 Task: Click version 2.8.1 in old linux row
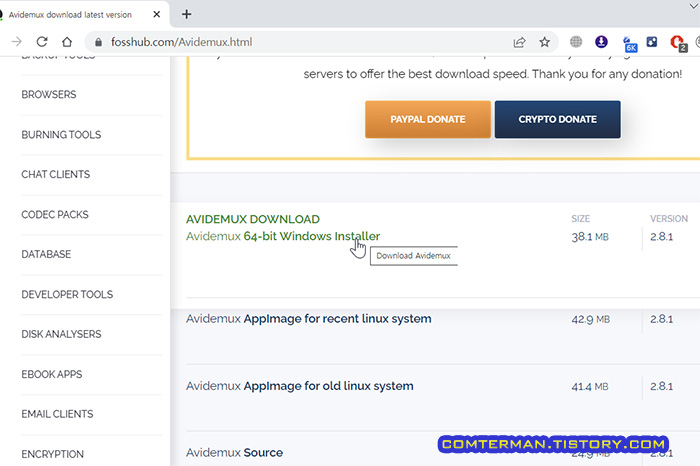661,387
